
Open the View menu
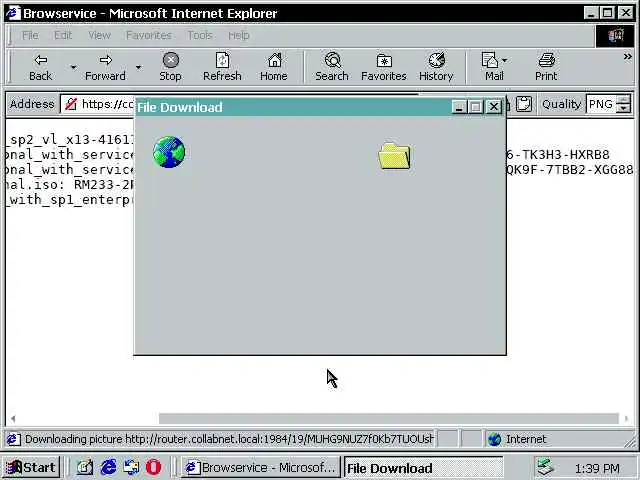pos(100,36)
